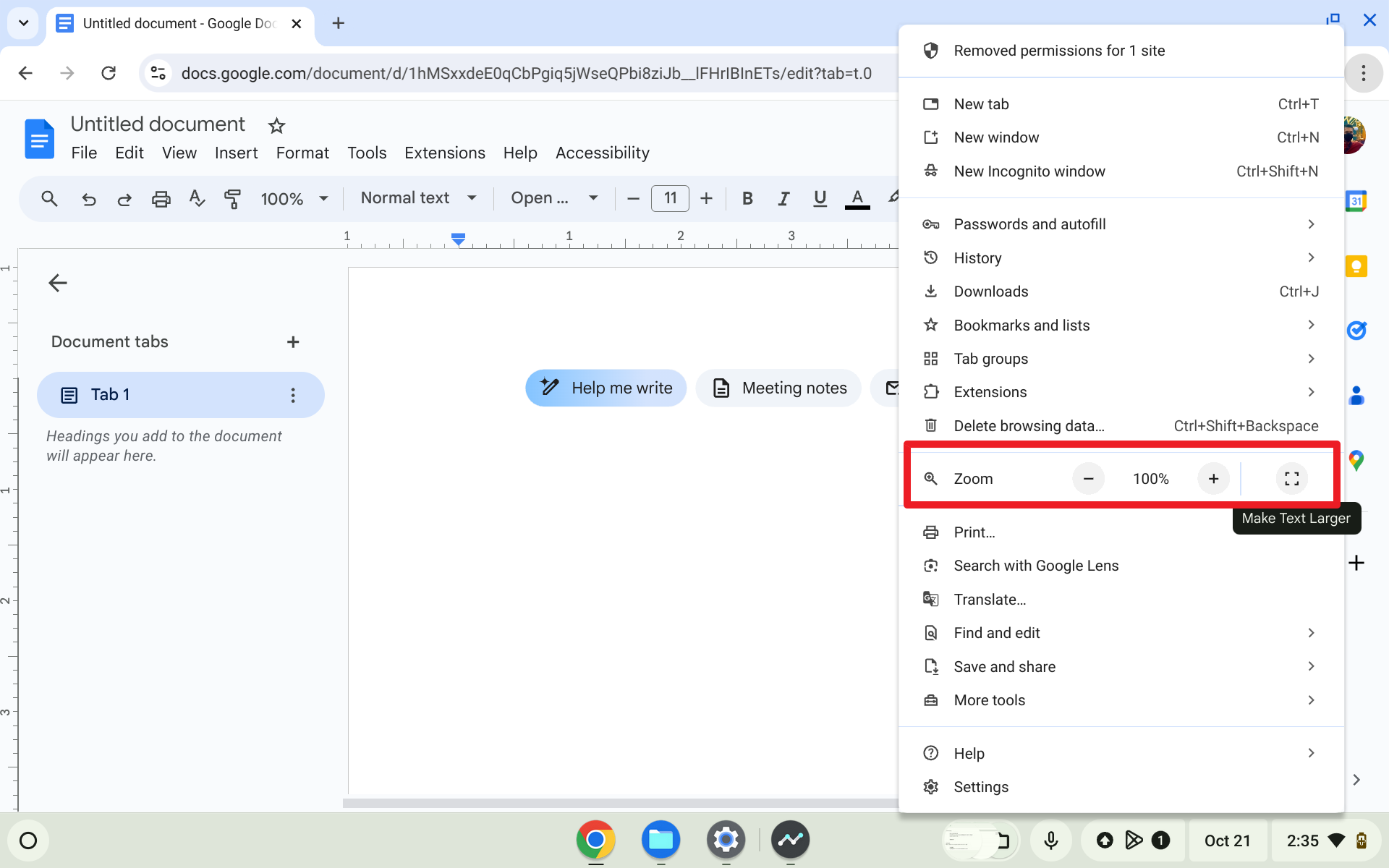Click the Bold formatting icon

[x=747, y=198]
